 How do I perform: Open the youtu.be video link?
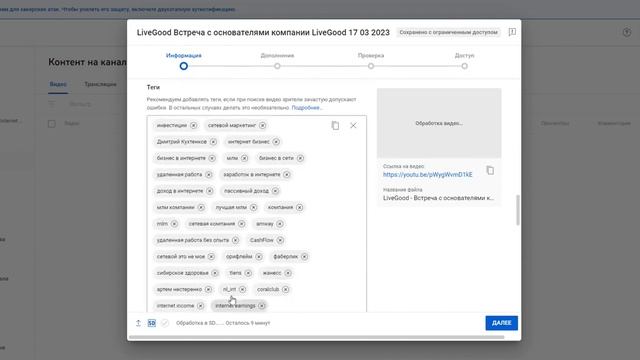pos(427,175)
